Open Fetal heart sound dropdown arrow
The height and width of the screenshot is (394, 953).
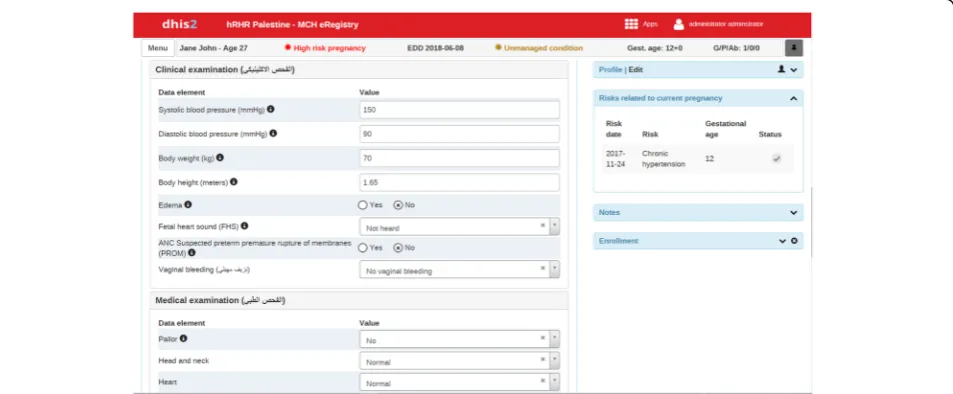coord(554,227)
